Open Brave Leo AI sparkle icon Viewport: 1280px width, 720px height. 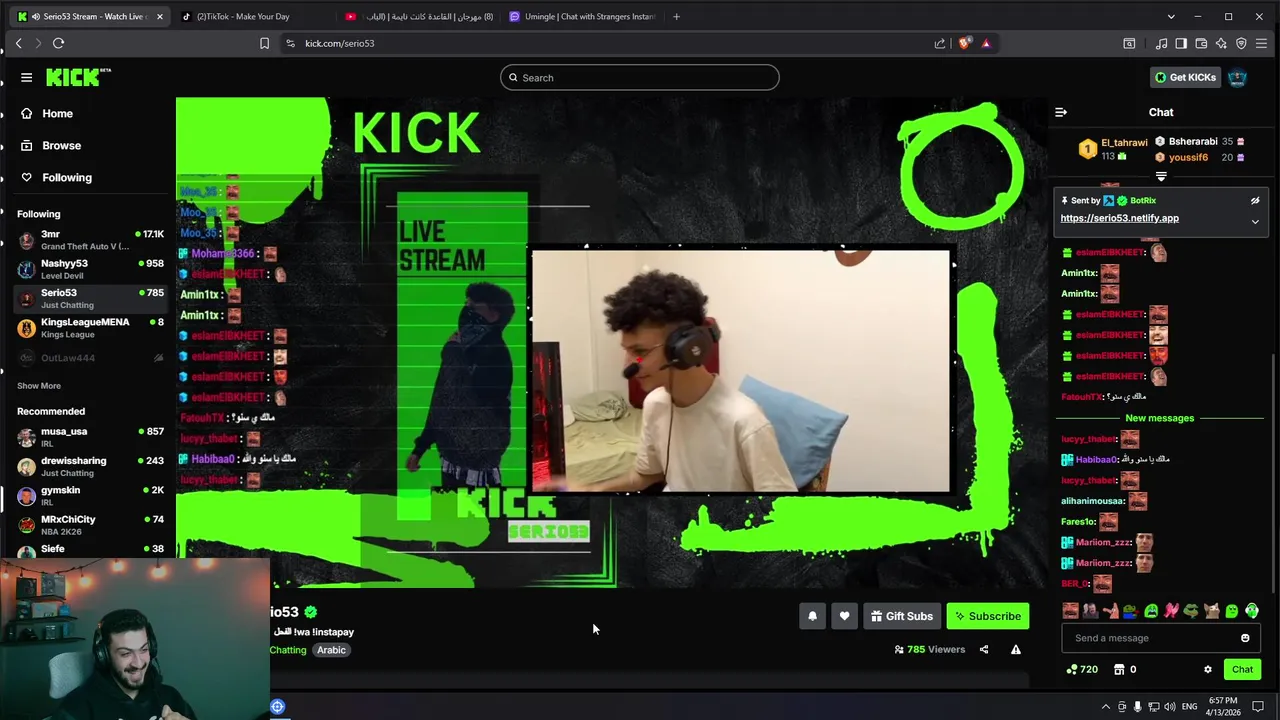point(1221,43)
